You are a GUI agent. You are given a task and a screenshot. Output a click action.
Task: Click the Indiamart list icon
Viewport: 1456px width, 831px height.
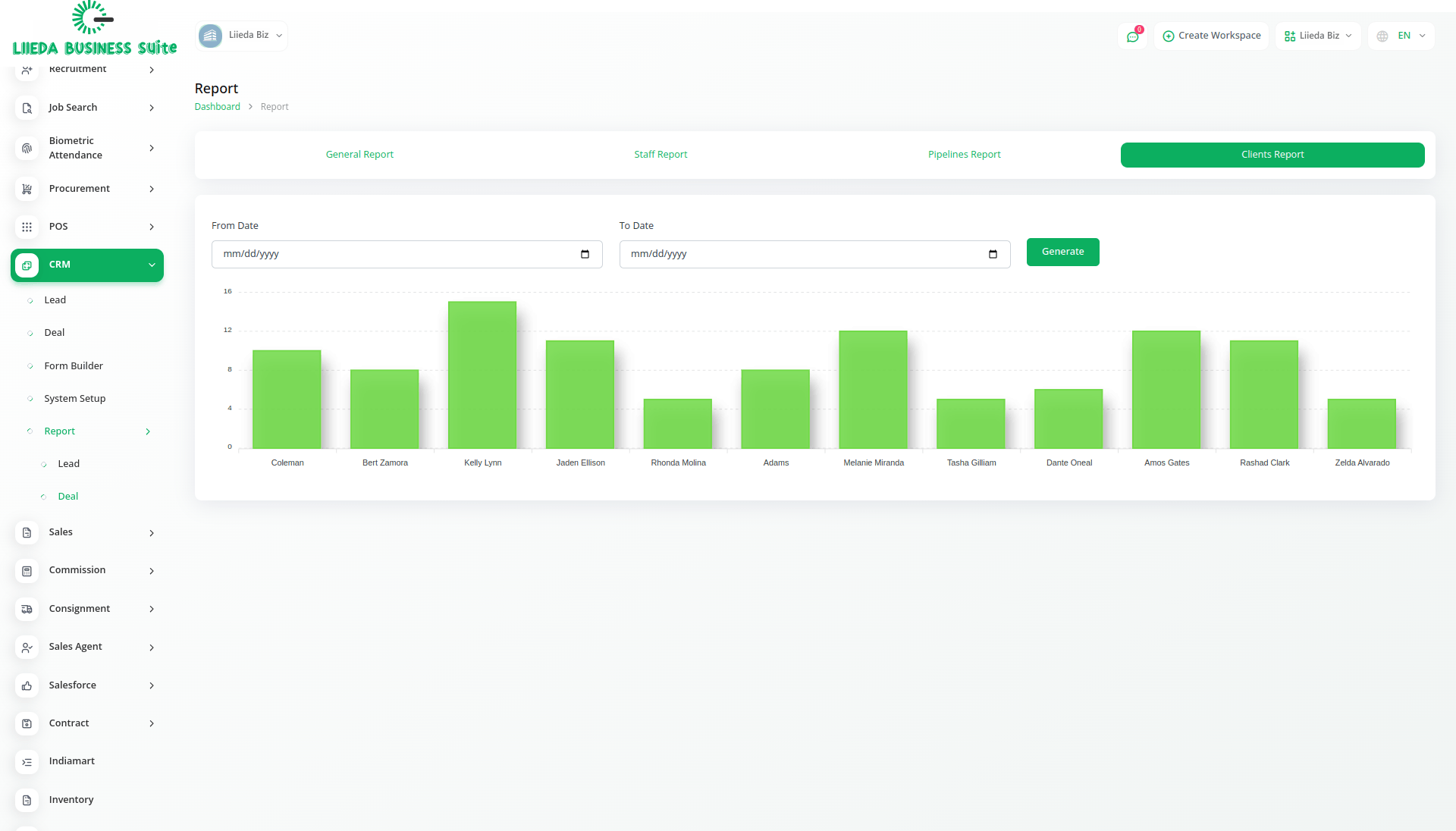[27, 761]
